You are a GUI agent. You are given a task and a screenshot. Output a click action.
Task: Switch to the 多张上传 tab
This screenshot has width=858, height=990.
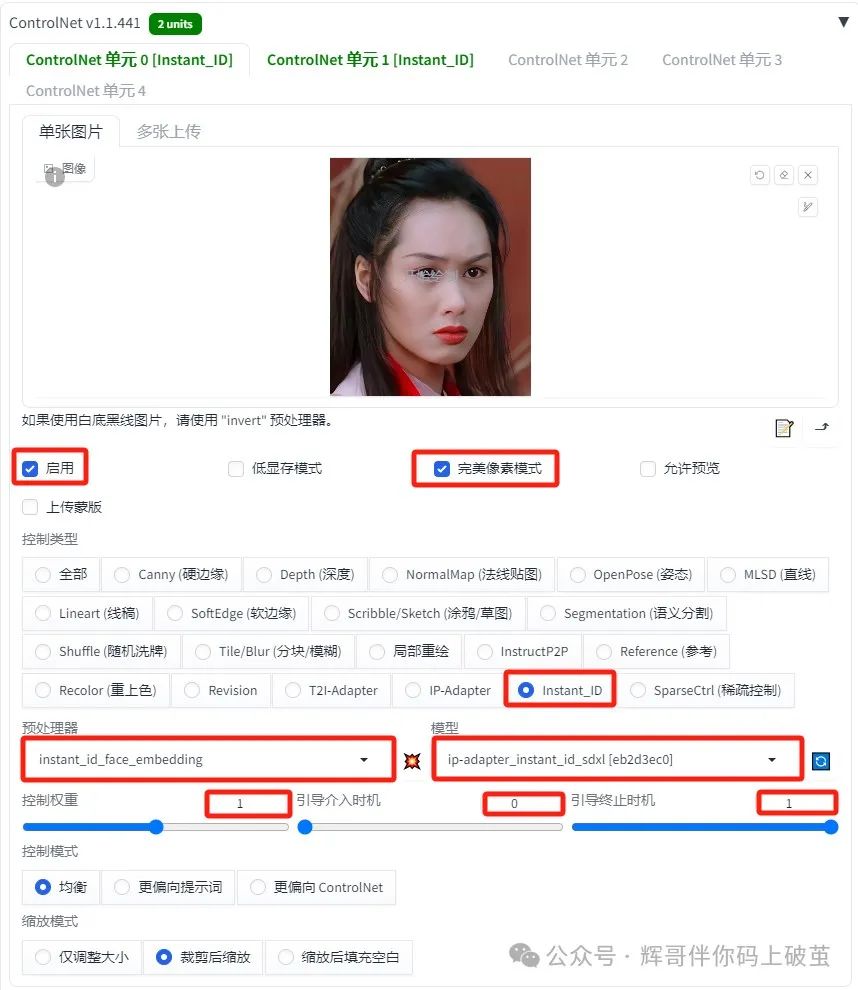(169, 131)
